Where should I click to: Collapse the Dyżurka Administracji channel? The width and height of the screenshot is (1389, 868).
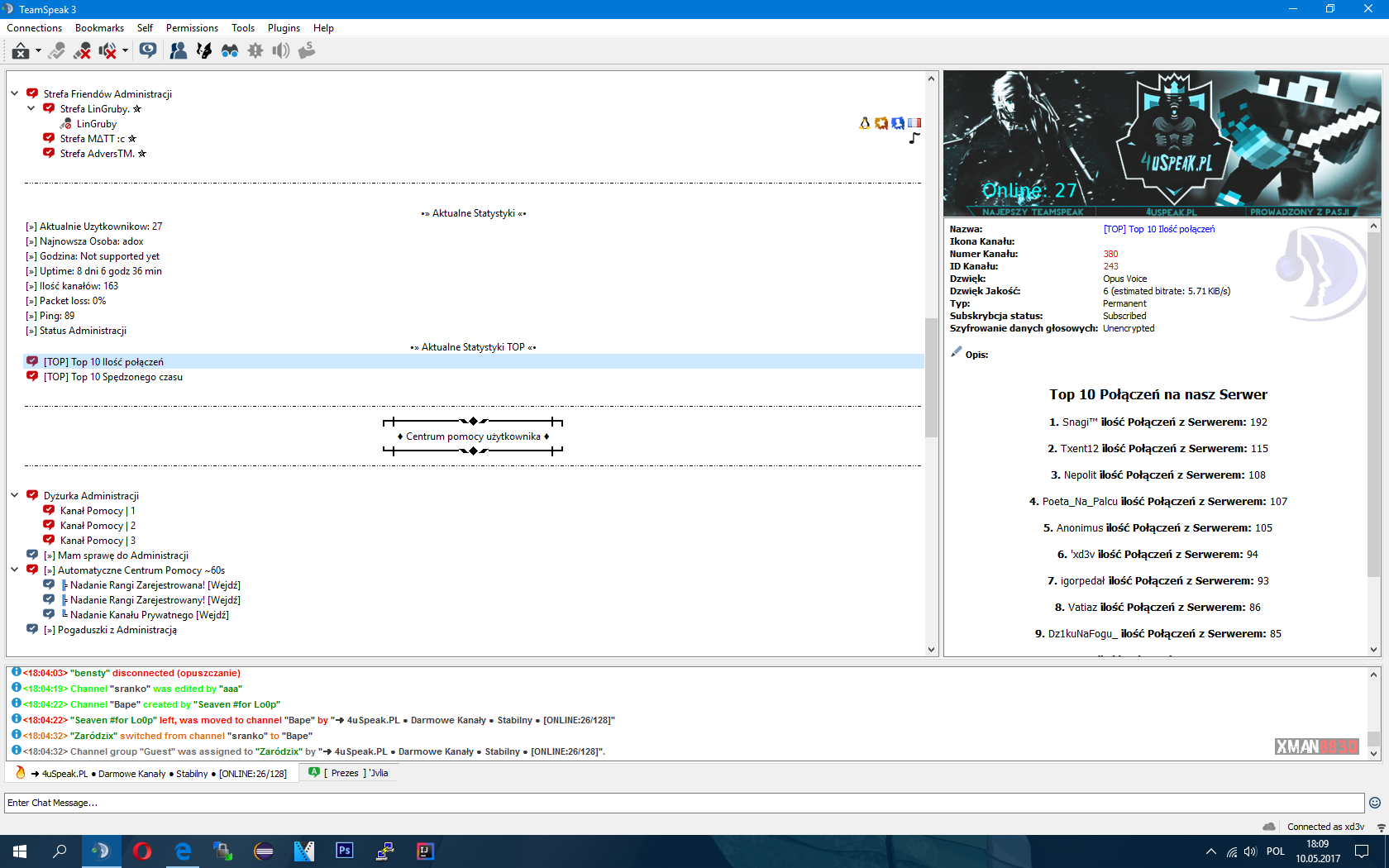pos(15,495)
